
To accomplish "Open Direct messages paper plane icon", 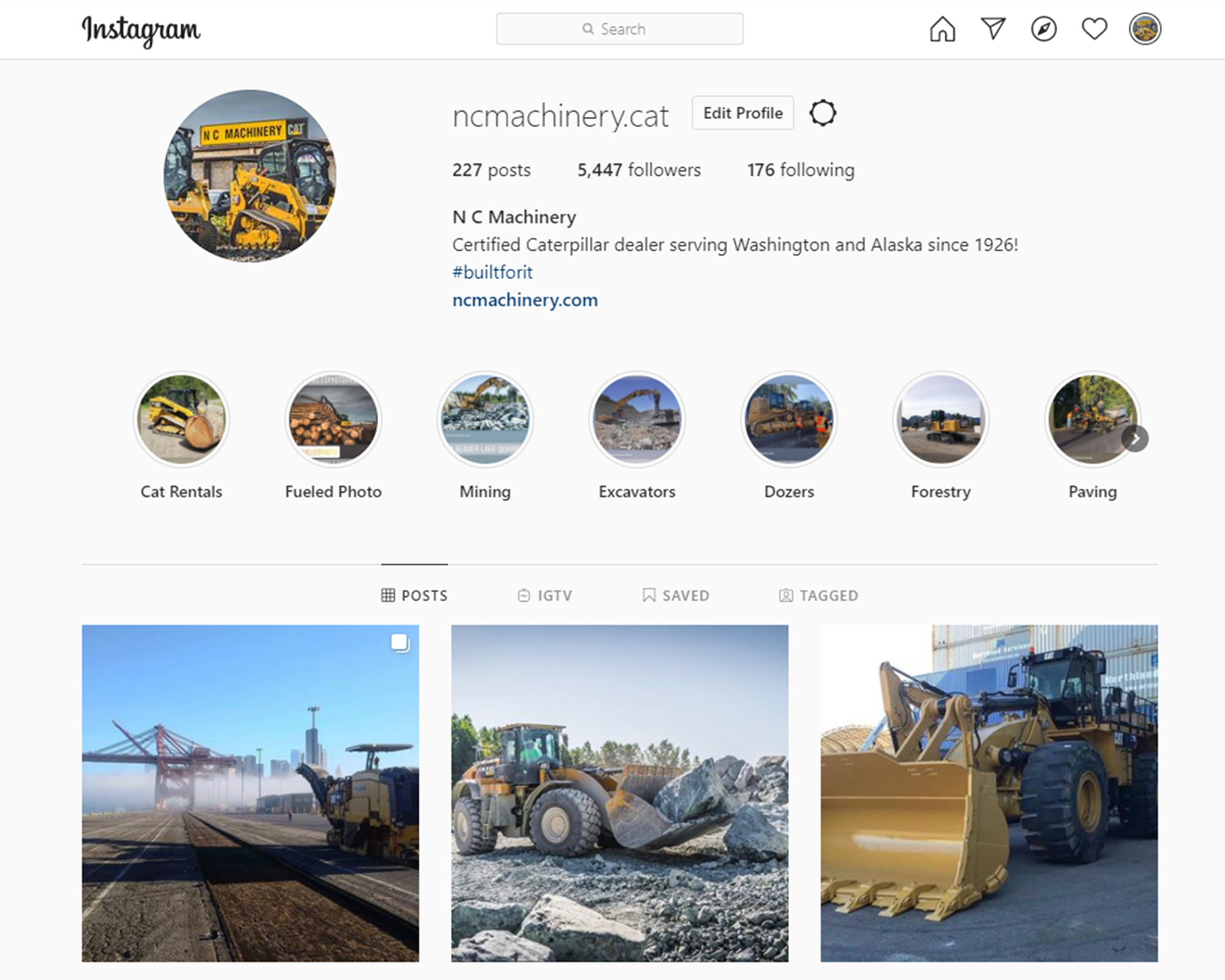I will point(993,29).
